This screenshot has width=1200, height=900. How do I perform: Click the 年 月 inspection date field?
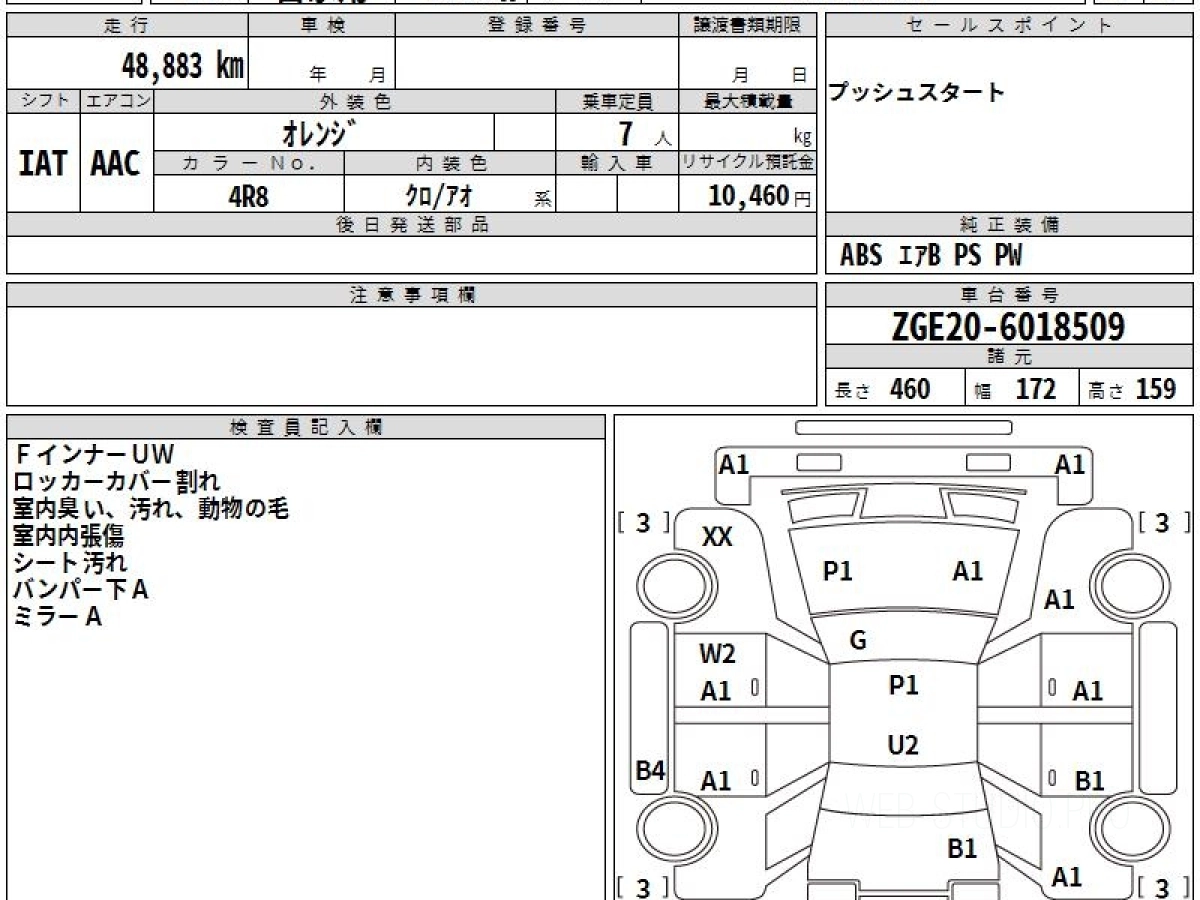tap(322, 64)
